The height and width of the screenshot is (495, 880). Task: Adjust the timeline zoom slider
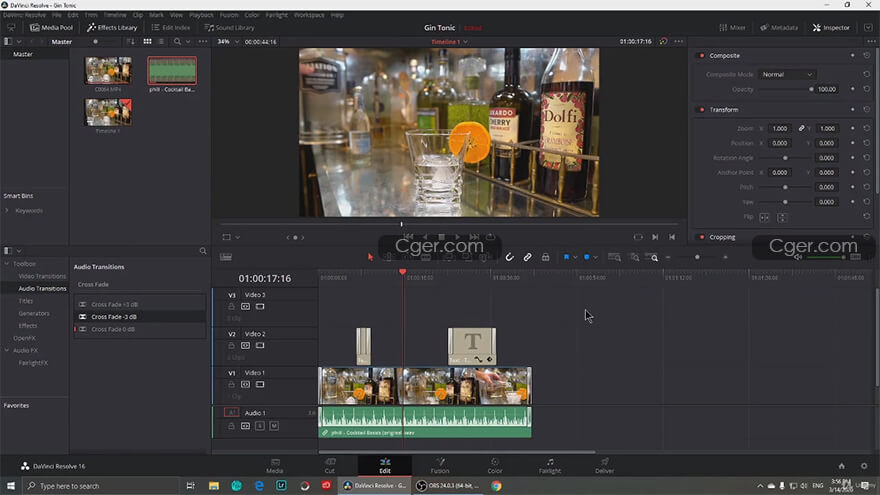(x=696, y=257)
